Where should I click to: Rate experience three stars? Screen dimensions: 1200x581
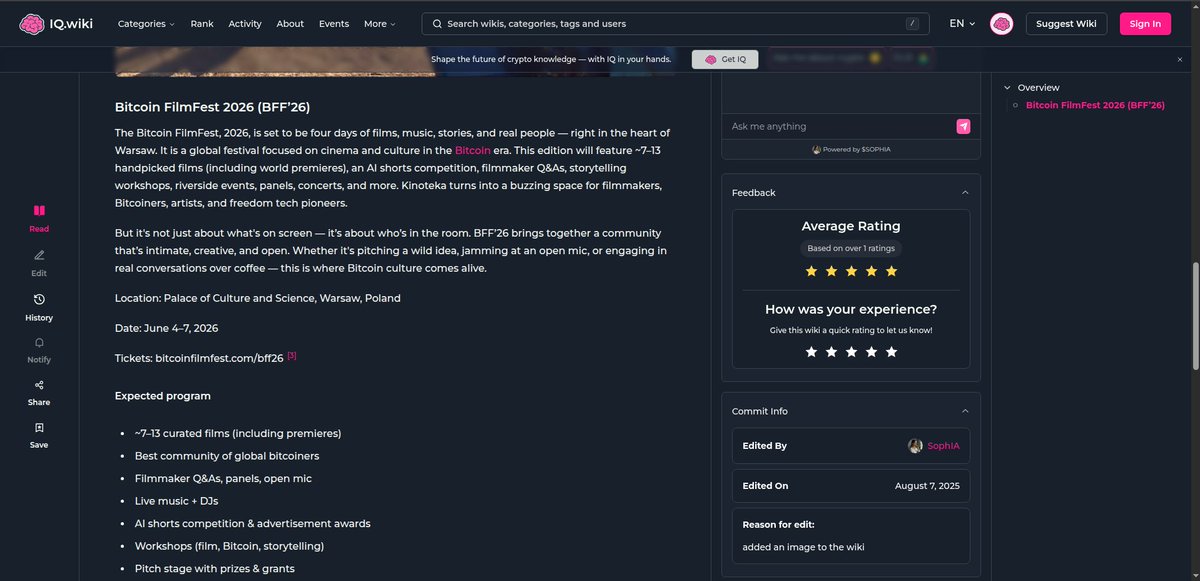(852, 352)
